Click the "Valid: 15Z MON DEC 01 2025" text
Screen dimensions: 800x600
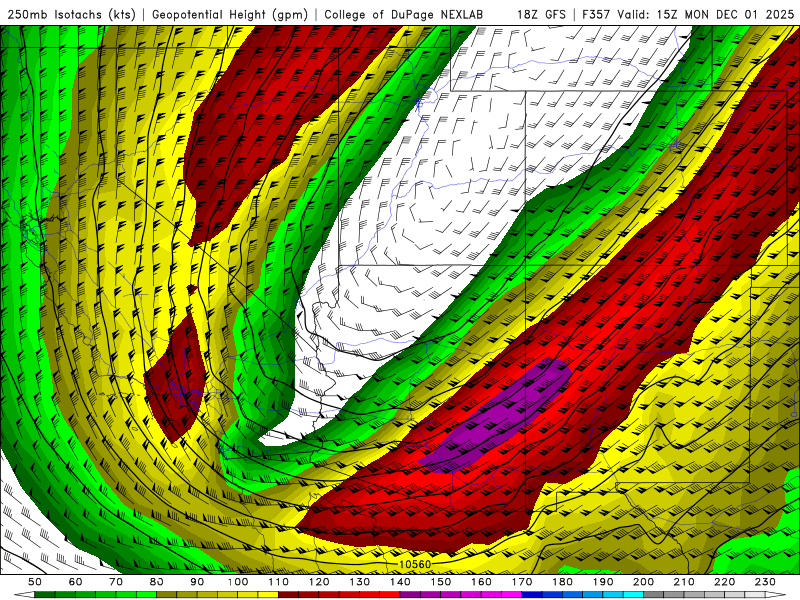[706, 14]
